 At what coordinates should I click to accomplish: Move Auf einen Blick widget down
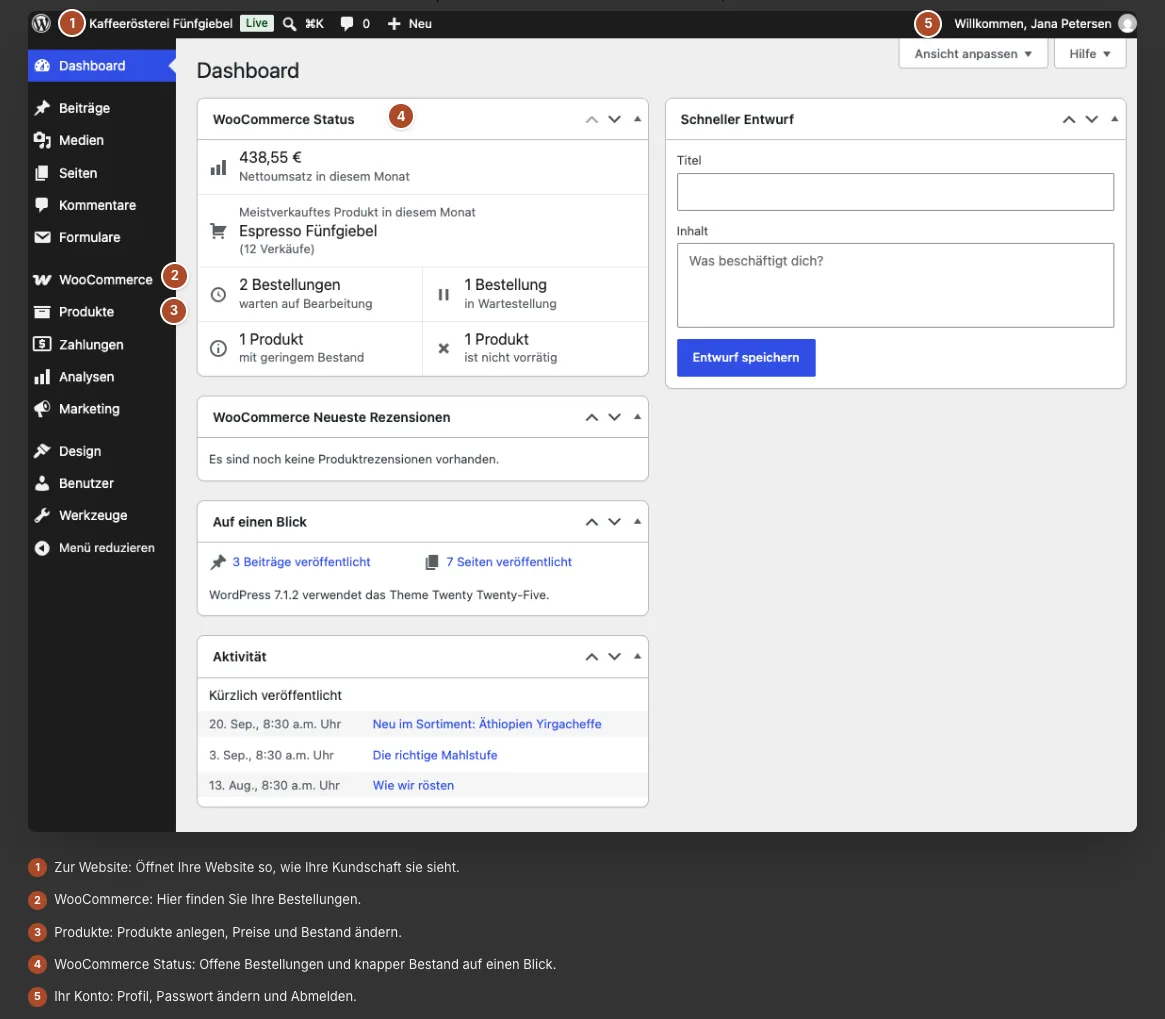tap(614, 522)
